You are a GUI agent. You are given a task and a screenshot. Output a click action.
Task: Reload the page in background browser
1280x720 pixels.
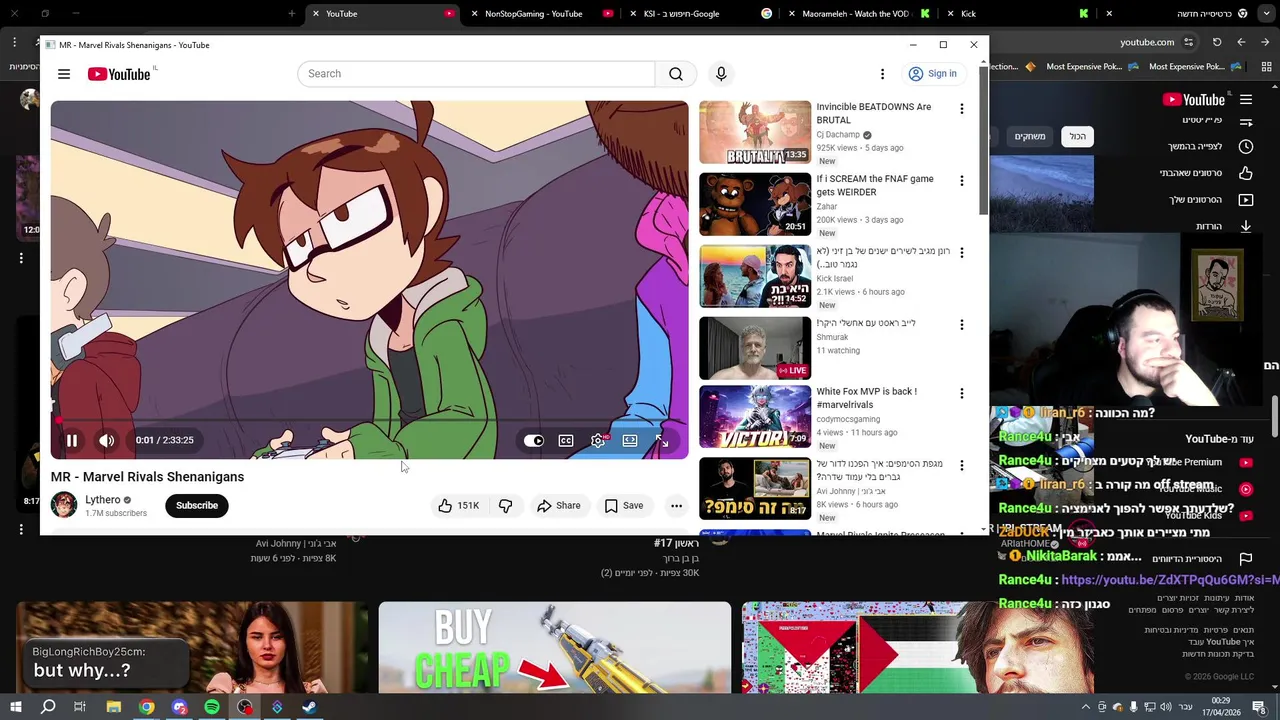pos(1217,42)
